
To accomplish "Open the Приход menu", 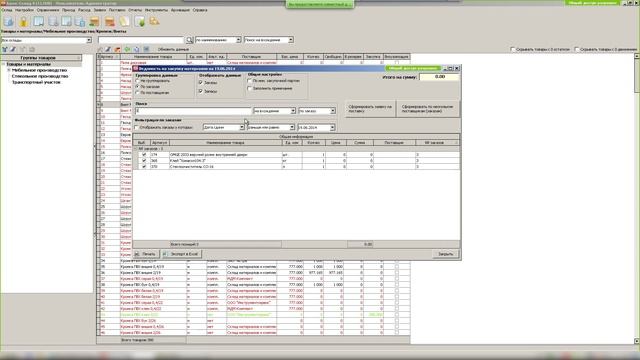I will [x=69, y=10].
